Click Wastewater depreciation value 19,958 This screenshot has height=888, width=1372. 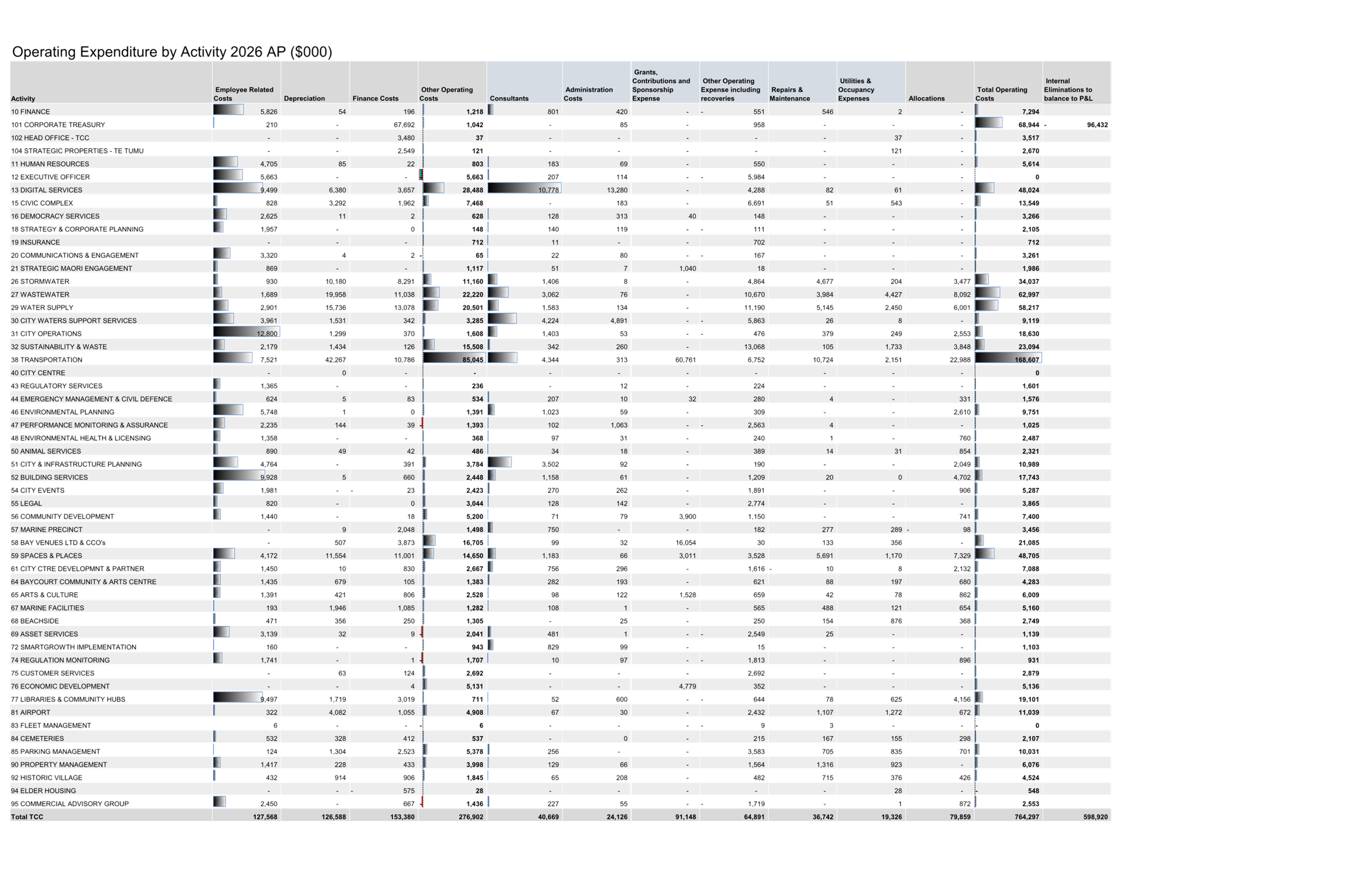[x=336, y=295]
